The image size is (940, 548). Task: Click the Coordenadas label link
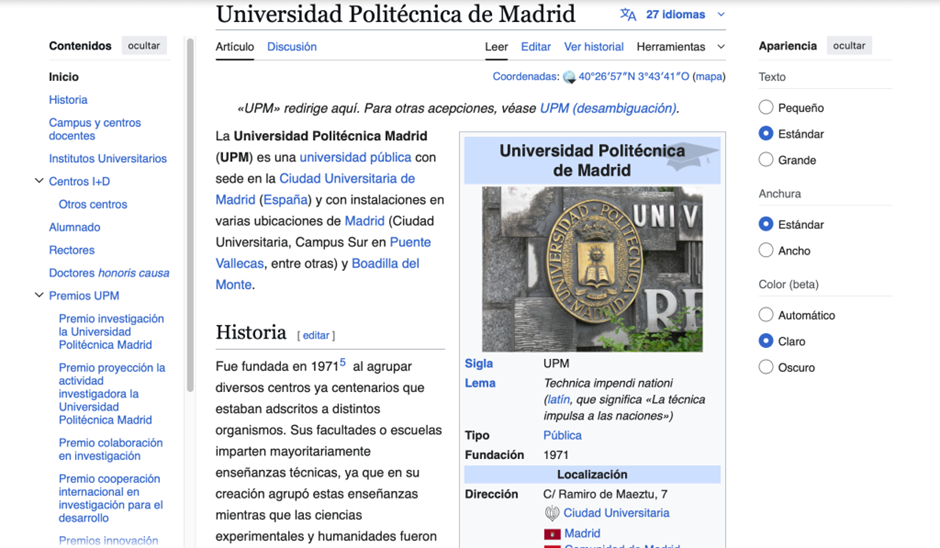tap(525, 77)
